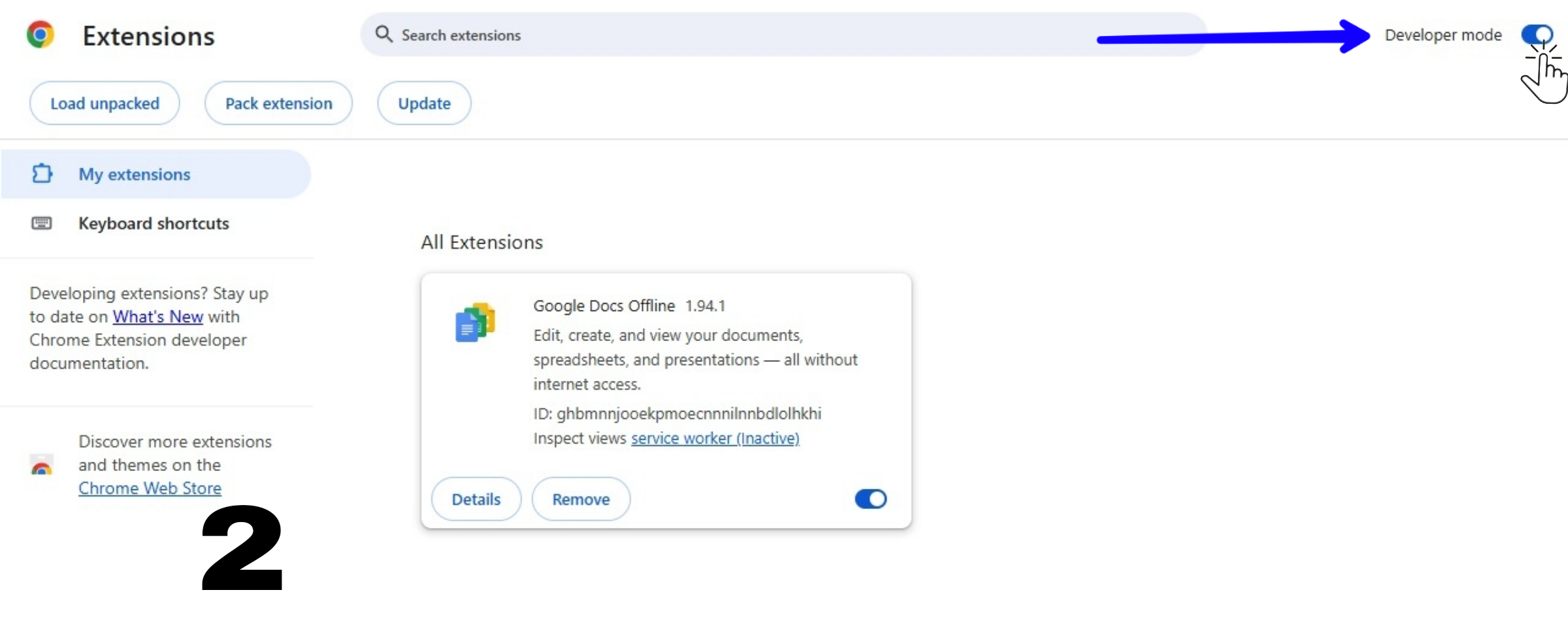Click the search magnifier icon

384,34
